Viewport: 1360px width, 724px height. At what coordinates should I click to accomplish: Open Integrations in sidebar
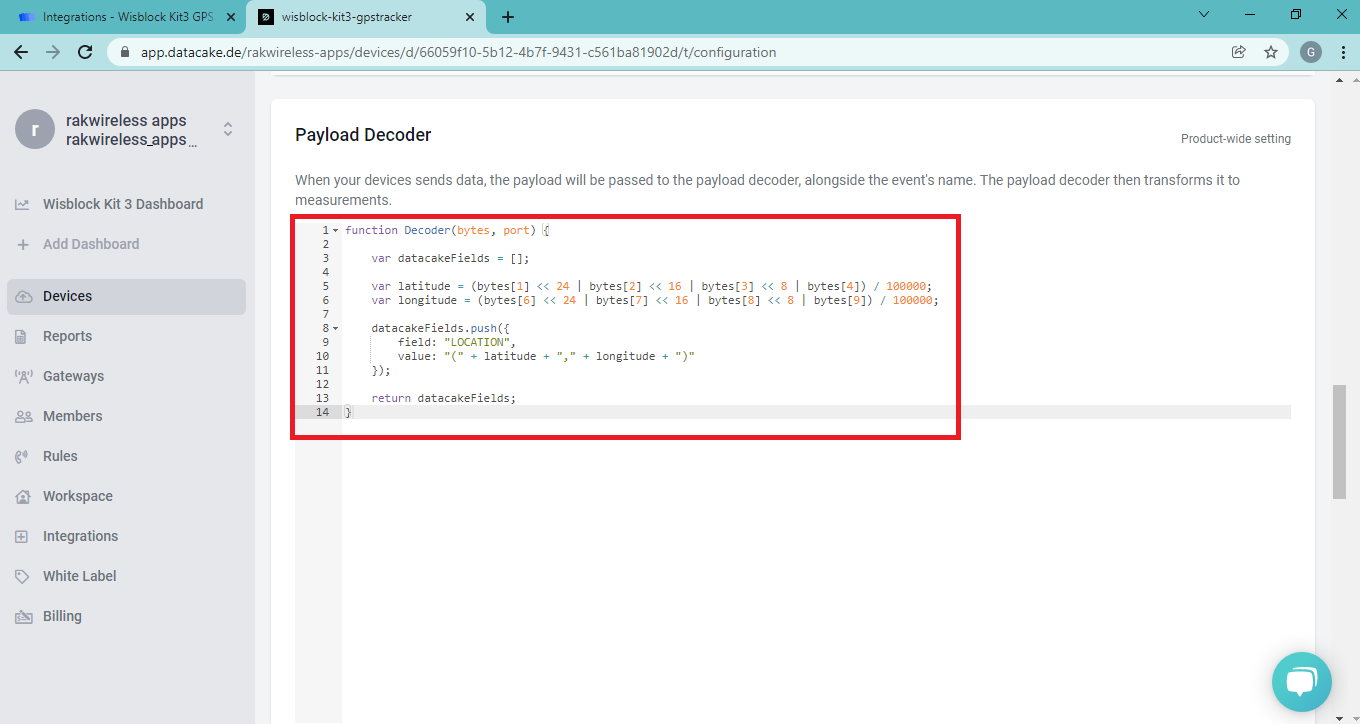point(80,536)
